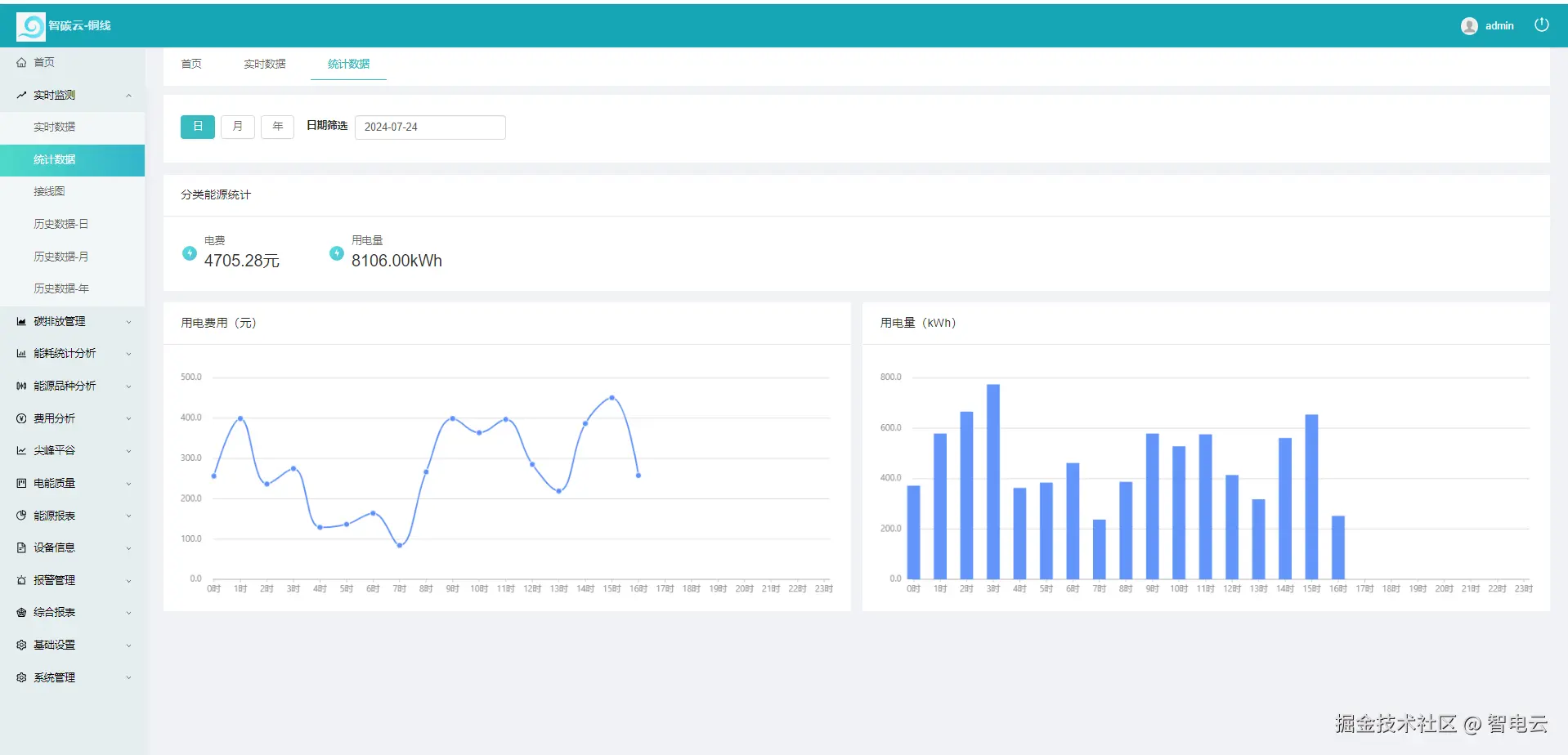Switch to the 首页 tab
This screenshot has width=1568, height=755.
191,64
